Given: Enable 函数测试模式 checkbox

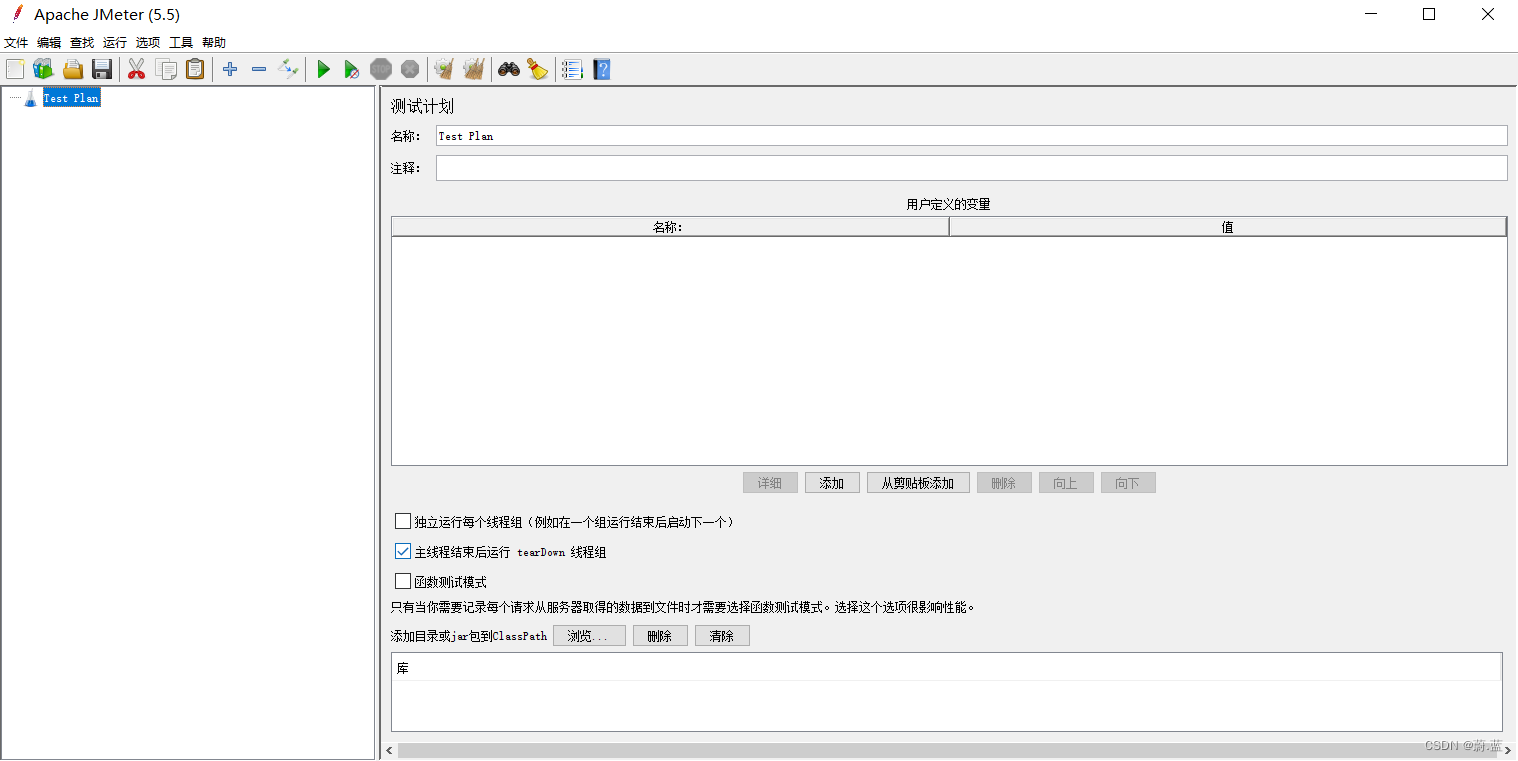Looking at the screenshot, I should pos(403,581).
